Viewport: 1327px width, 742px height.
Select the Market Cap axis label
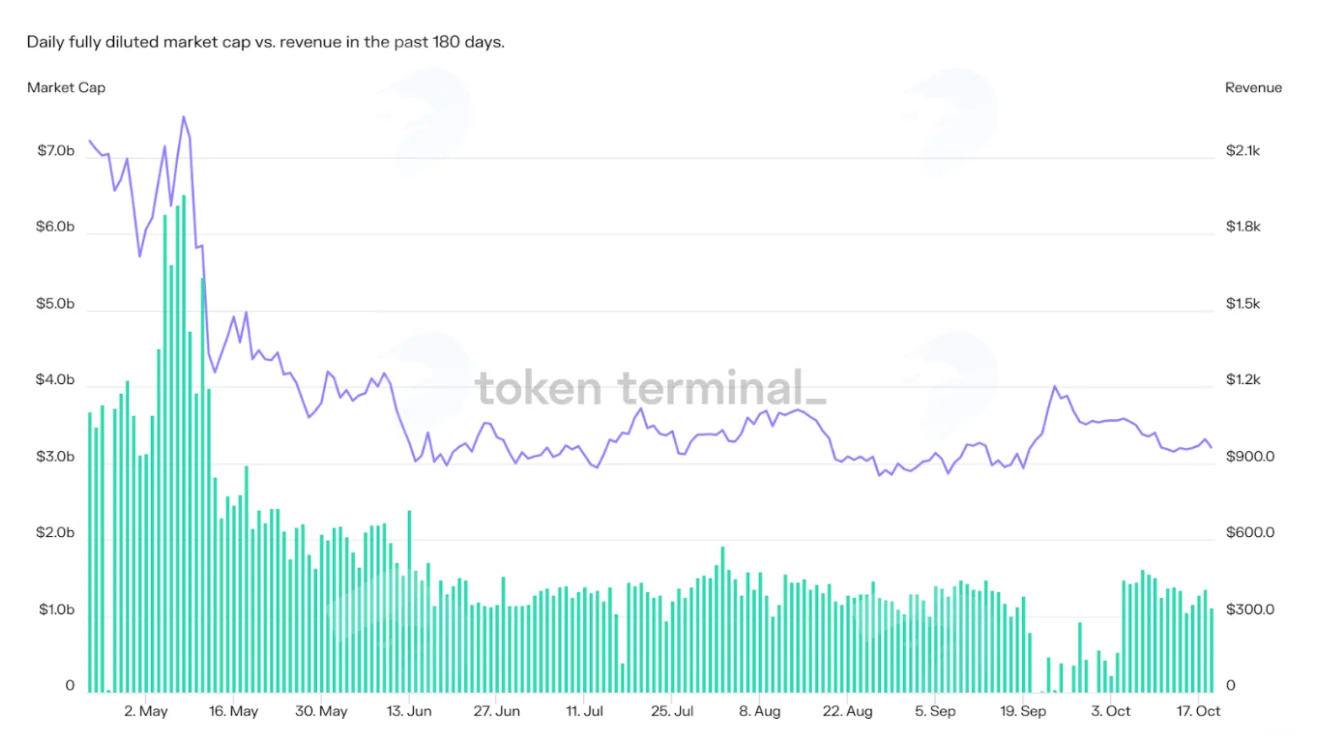(66, 88)
